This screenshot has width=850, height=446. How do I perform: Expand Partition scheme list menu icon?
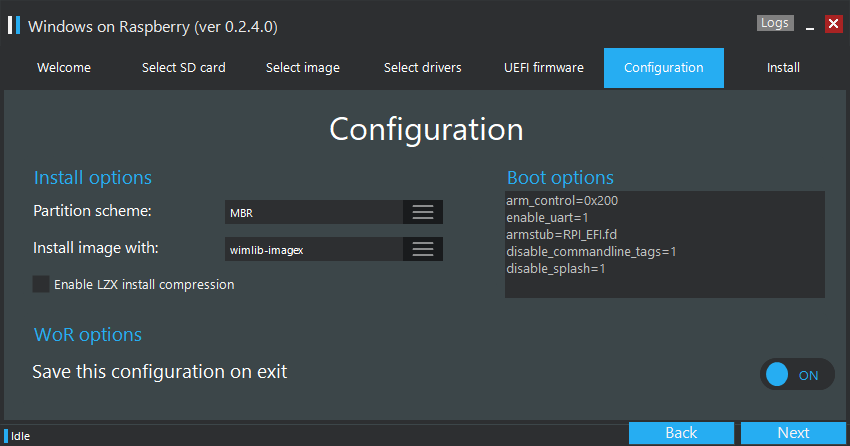pos(423,212)
